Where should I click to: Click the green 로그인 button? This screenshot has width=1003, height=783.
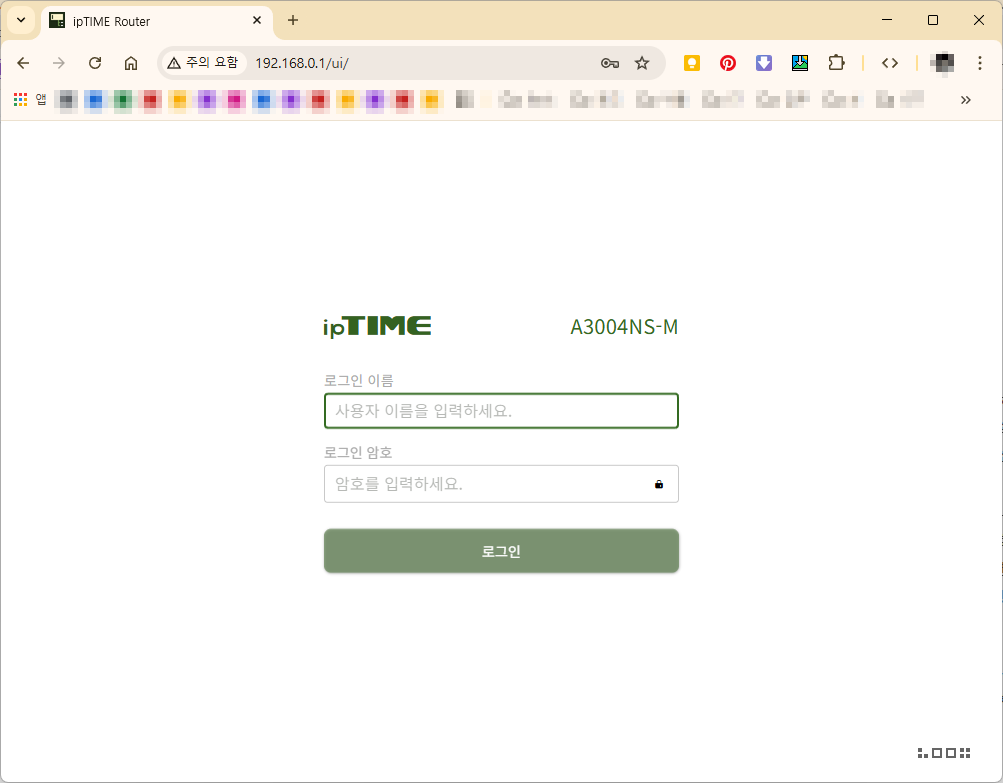[x=501, y=551]
